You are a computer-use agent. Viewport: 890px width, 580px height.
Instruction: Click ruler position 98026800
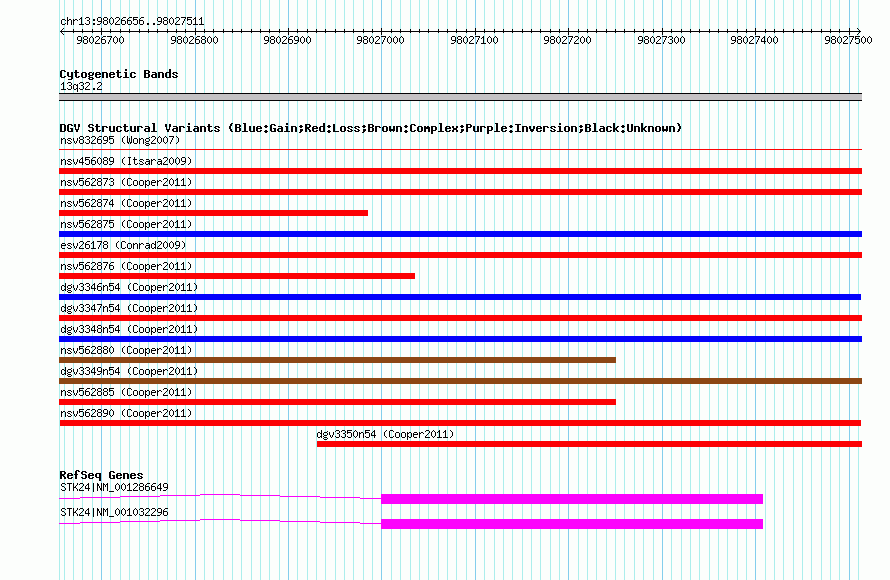(194, 40)
